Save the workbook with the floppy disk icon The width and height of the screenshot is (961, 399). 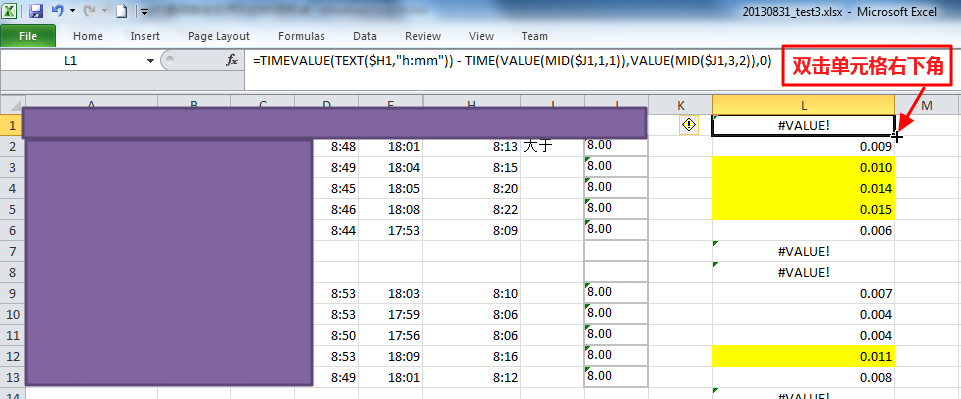click(x=36, y=10)
